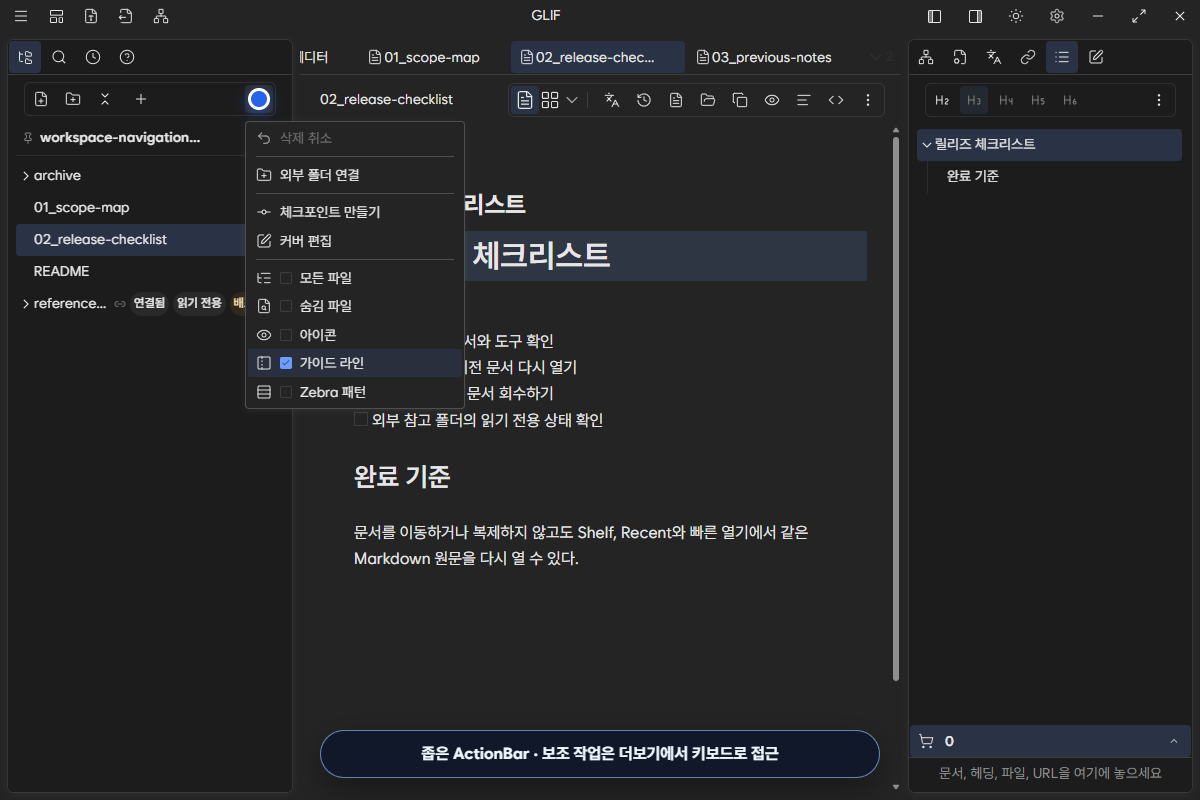Image resolution: width=1200 pixels, height=800 pixels.
Task: Switch to grid view mode icon
Action: click(x=550, y=100)
